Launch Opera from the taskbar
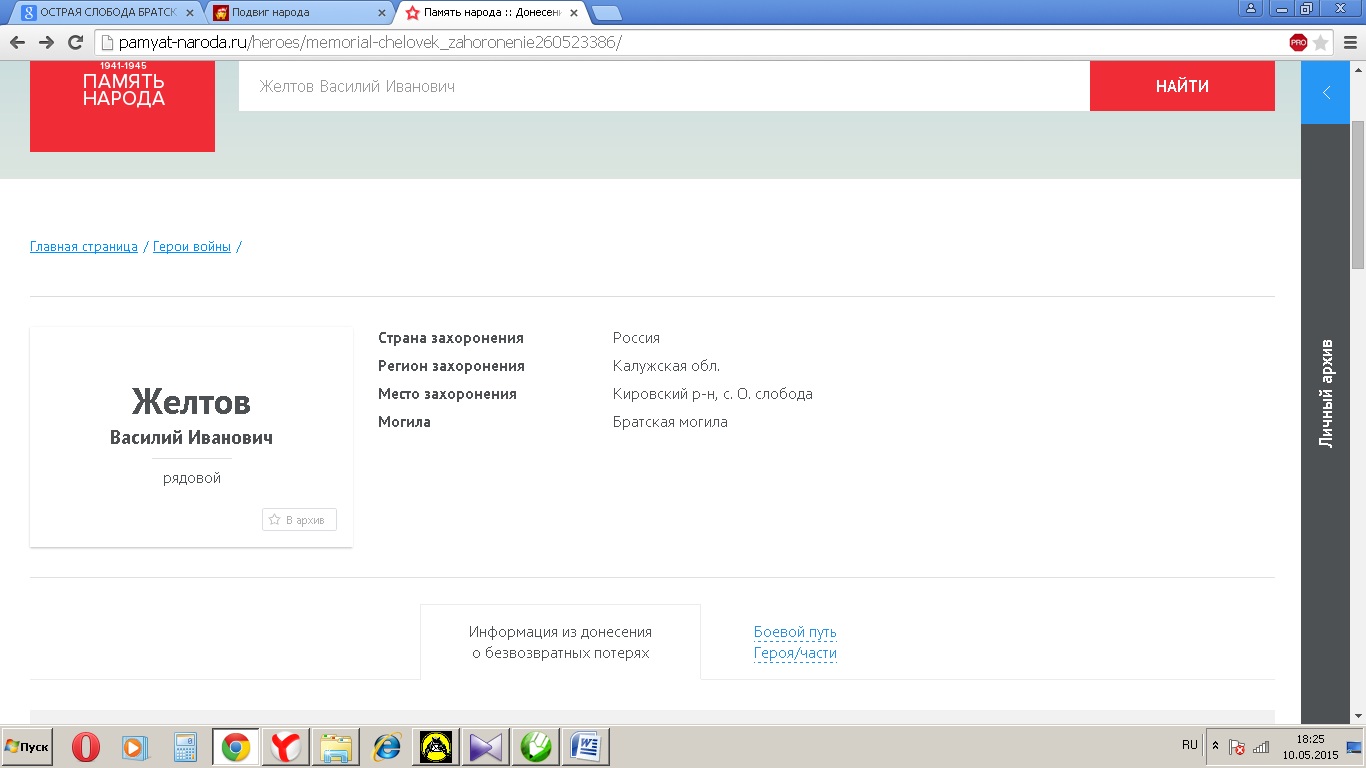The image size is (1366, 768). (86, 747)
